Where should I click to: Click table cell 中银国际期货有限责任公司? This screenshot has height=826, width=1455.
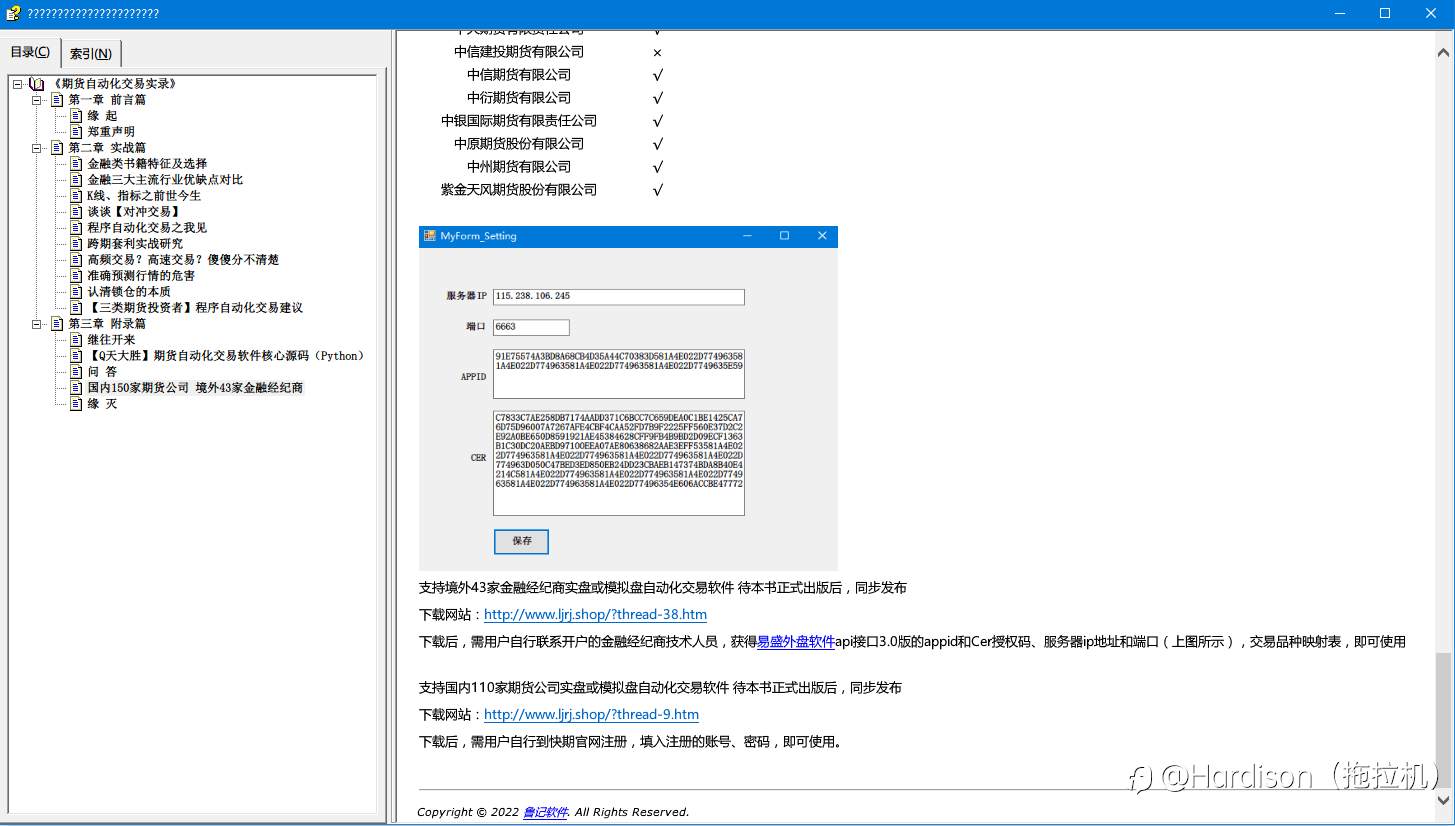click(x=519, y=121)
